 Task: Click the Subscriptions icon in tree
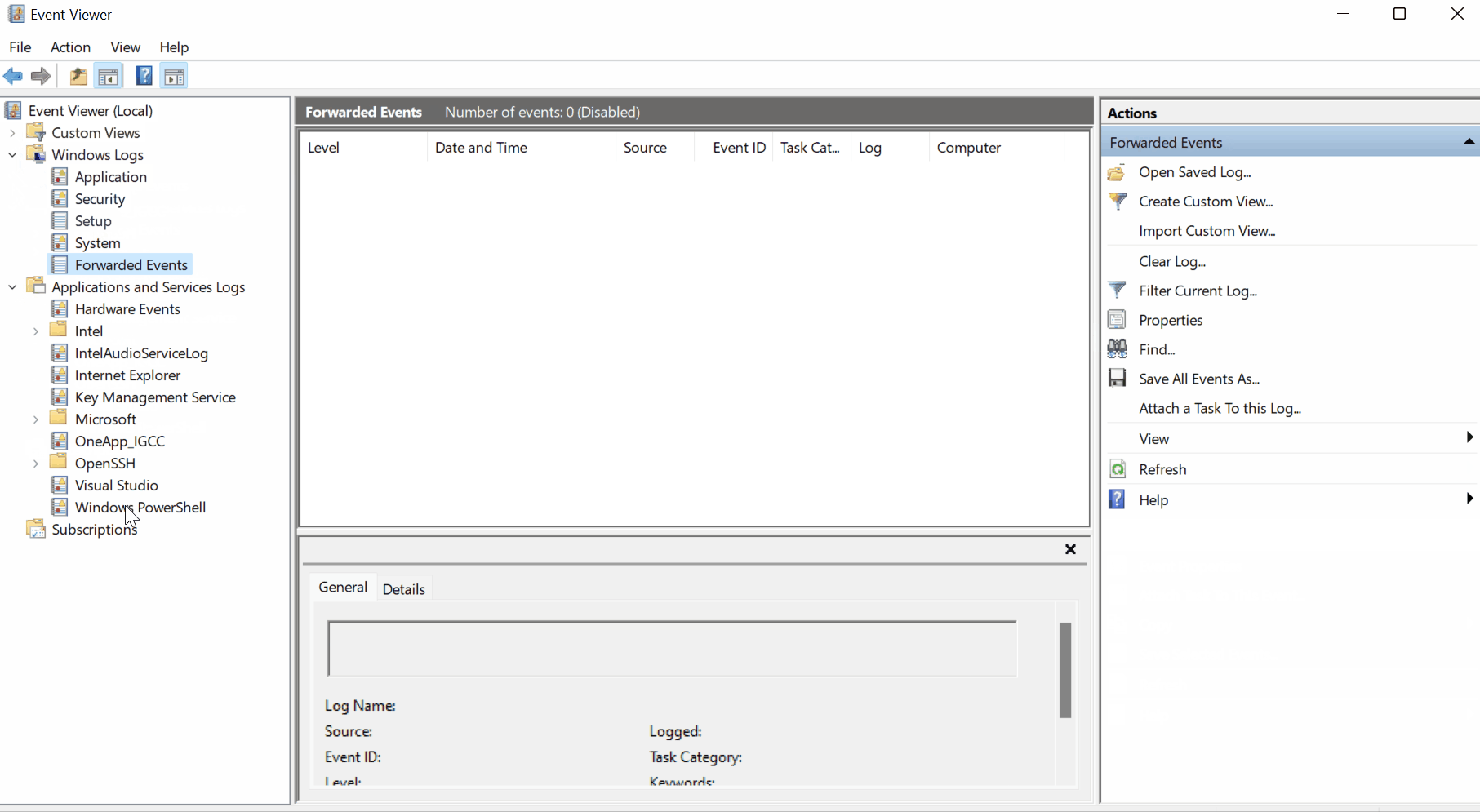[x=36, y=529]
